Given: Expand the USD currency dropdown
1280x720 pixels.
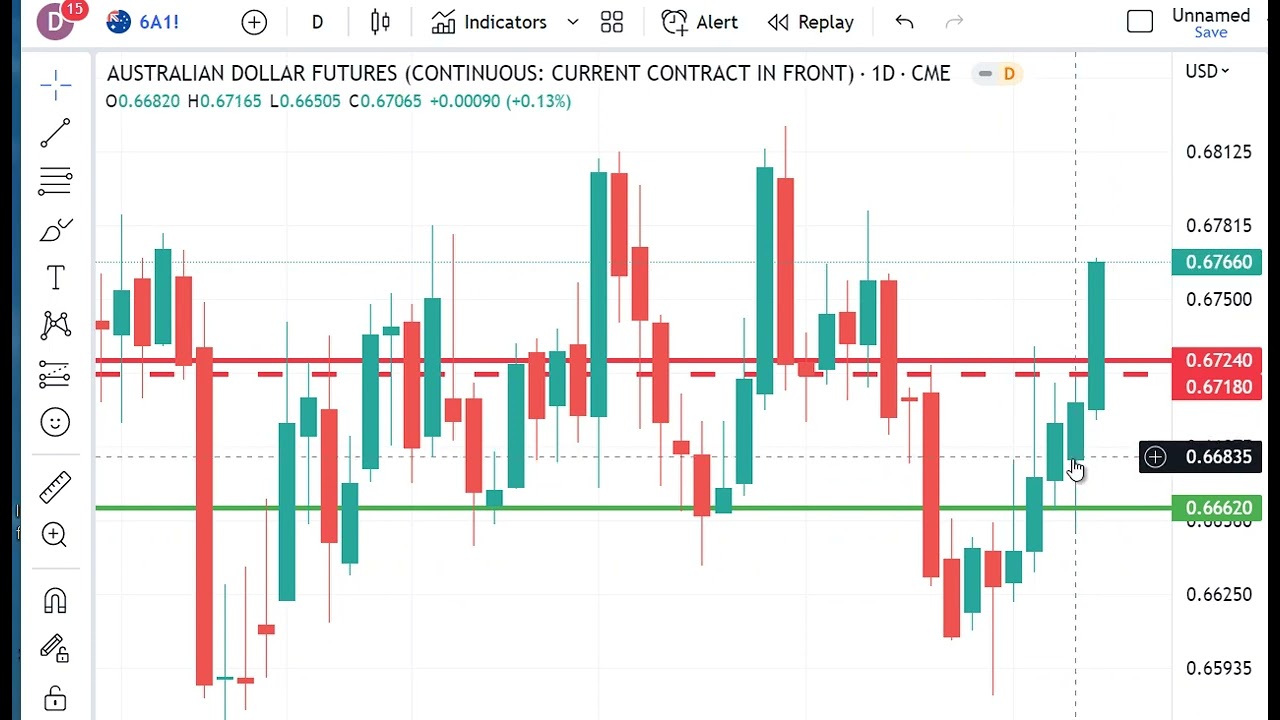Looking at the screenshot, I should click(x=1207, y=71).
